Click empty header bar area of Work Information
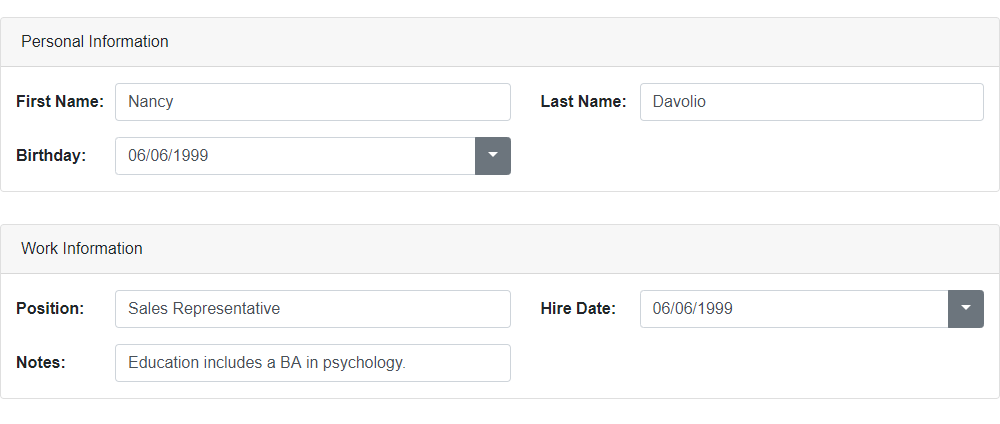This screenshot has width=1000, height=424. coord(600,249)
